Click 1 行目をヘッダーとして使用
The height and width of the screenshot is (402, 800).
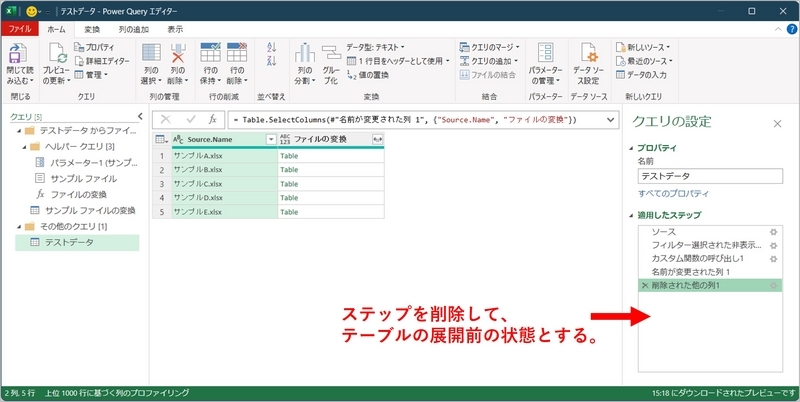[x=398, y=61]
